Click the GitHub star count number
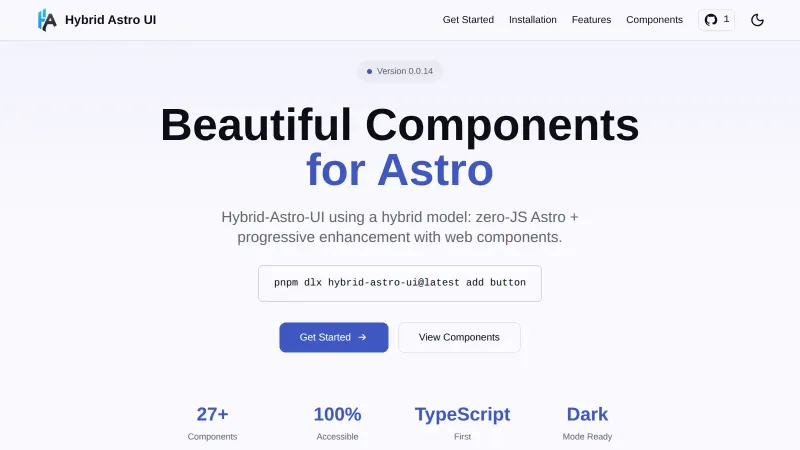This screenshot has height=450, width=800. (x=726, y=20)
